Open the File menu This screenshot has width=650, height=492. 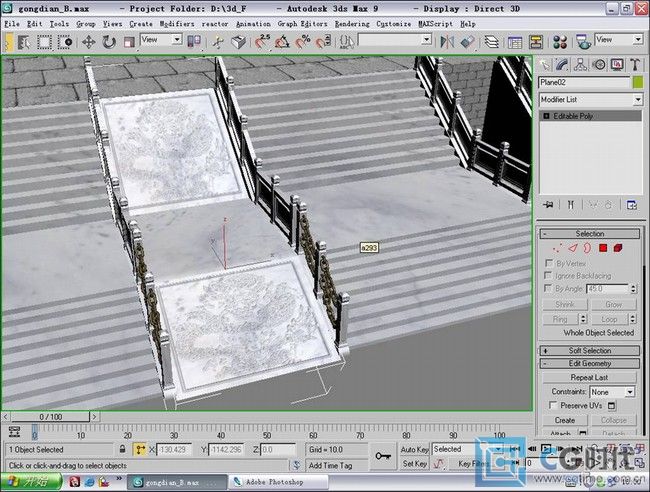pos(12,24)
